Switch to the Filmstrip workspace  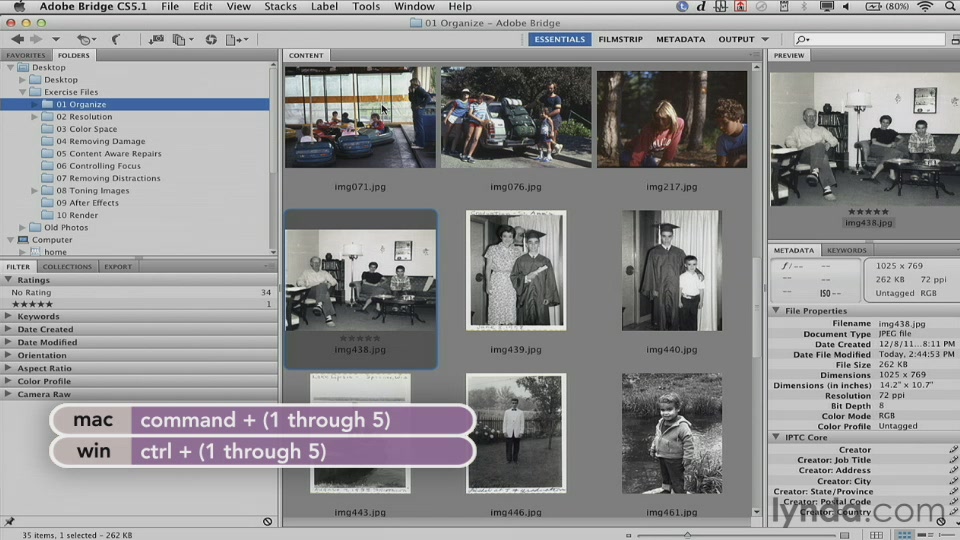click(x=620, y=39)
